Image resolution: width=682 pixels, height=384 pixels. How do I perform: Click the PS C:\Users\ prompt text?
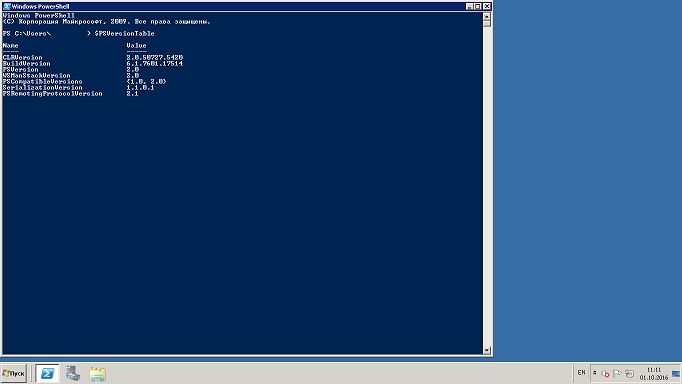click(27, 33)
